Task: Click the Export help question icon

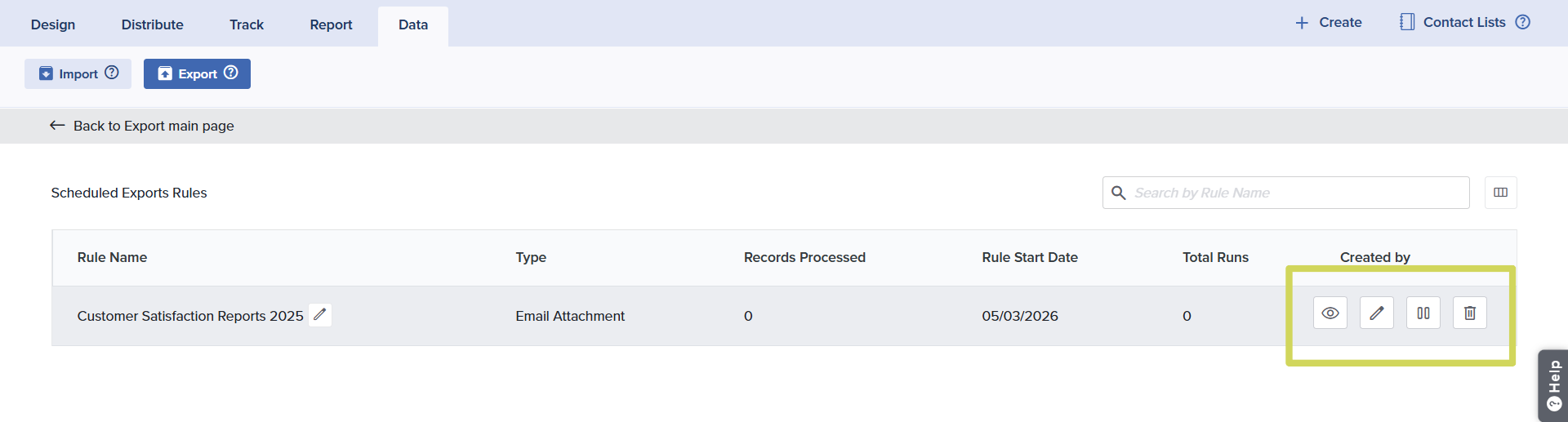Action: tap(231, 73)
